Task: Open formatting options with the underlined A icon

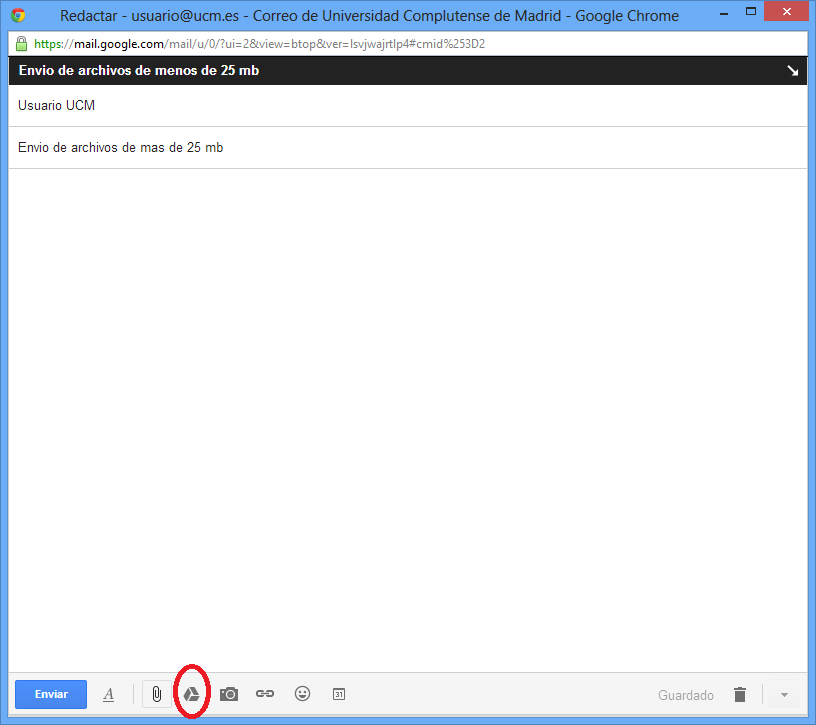Action: click(108, 694)
